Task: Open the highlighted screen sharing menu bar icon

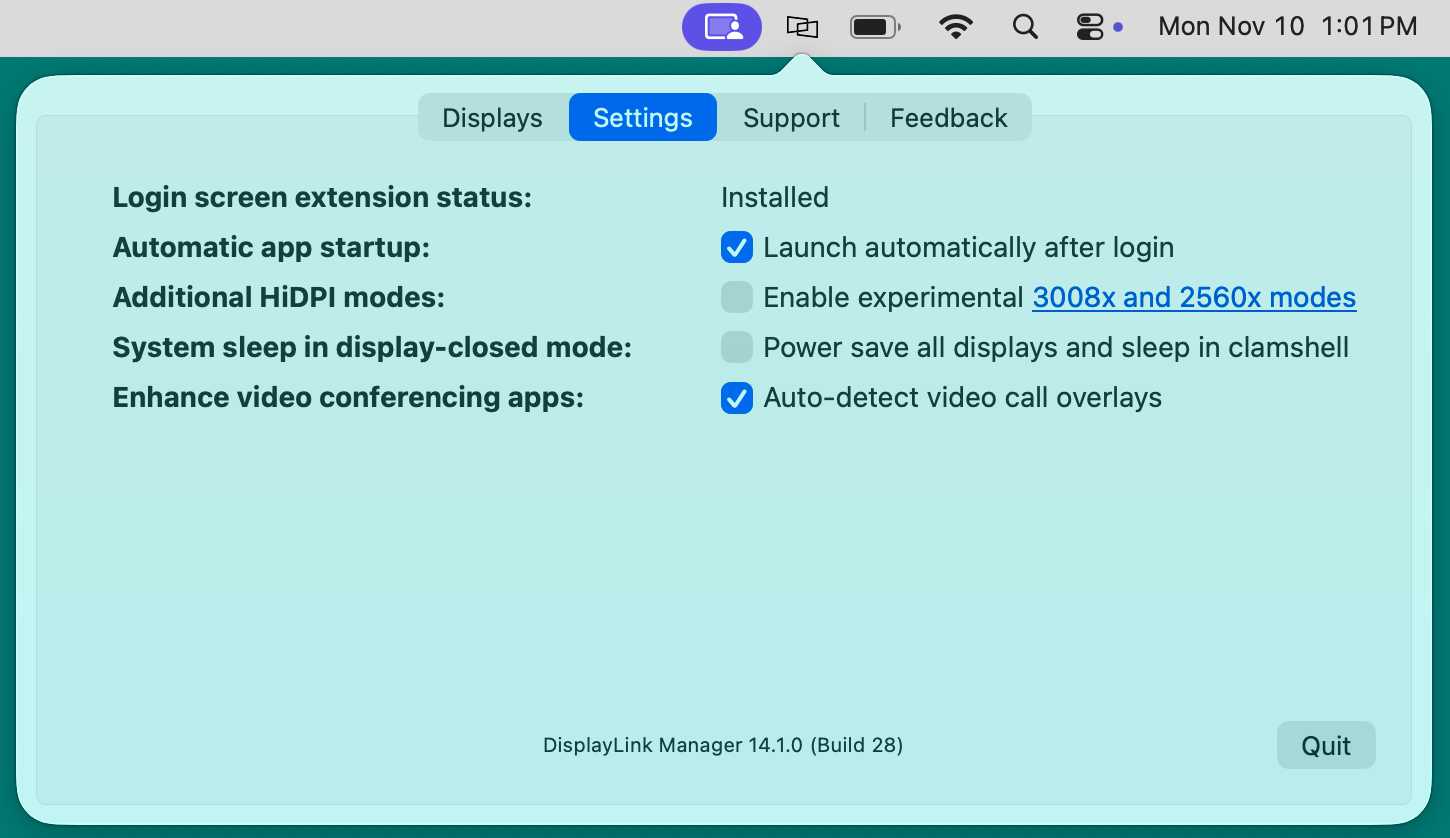Action: click(722, 27)
